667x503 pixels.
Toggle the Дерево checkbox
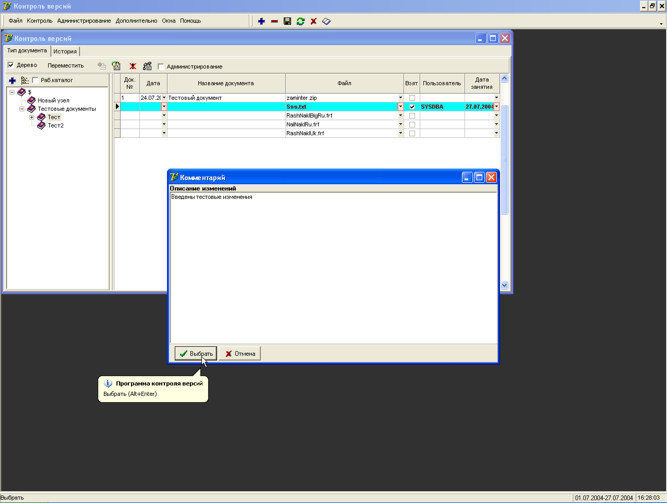pos(11,66)
